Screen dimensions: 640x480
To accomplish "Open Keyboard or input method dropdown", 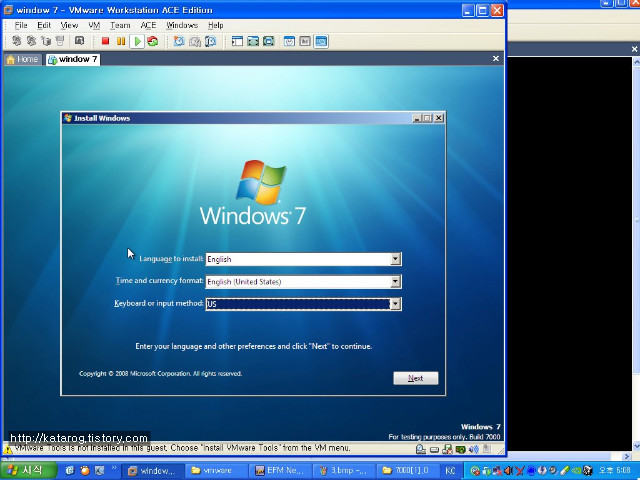I will [396, 304].
